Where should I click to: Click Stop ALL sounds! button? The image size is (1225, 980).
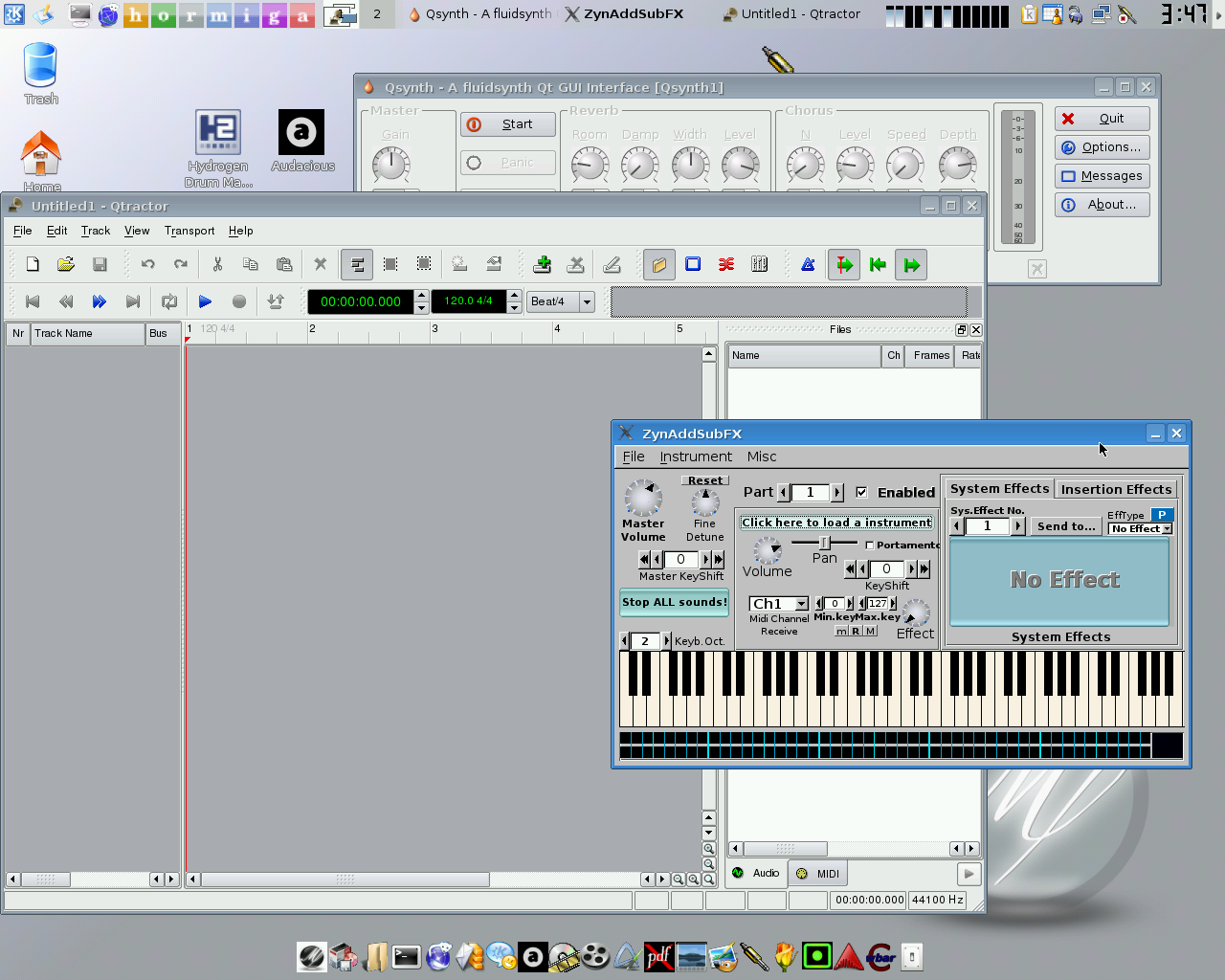[675, 602]
